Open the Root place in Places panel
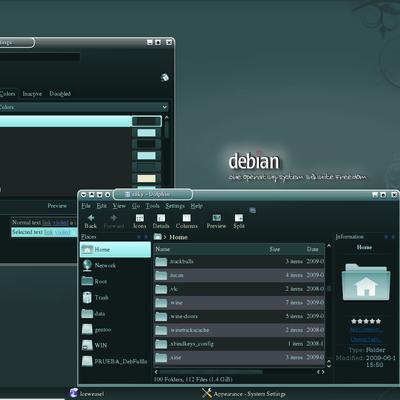This screenshot has height=400, width=400. click(x=115, y=281)
